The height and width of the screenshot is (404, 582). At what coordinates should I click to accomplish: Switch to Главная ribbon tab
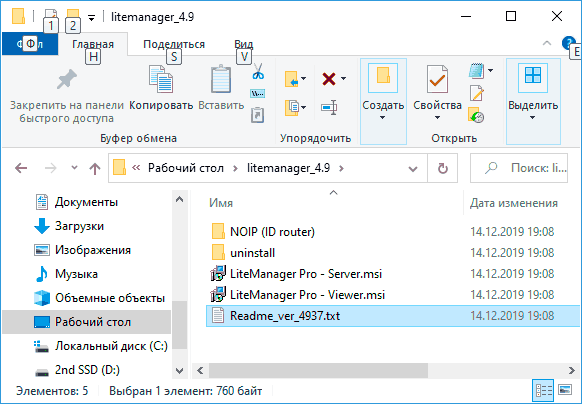(x=93, y=44)
